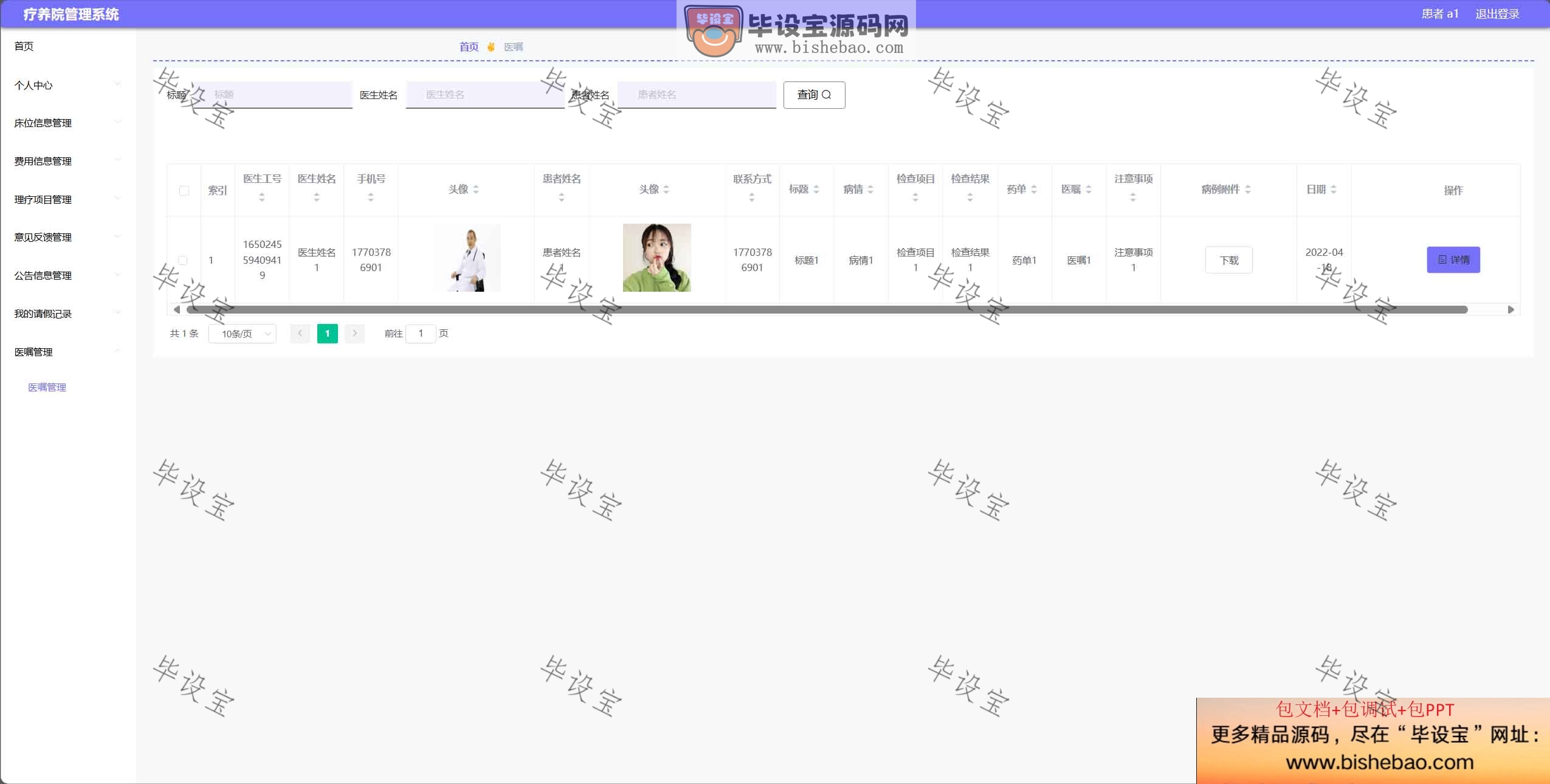1550x784 pixels.
Task: Click the 医生工号 cell 16502455940941 9
Action: 262,260
